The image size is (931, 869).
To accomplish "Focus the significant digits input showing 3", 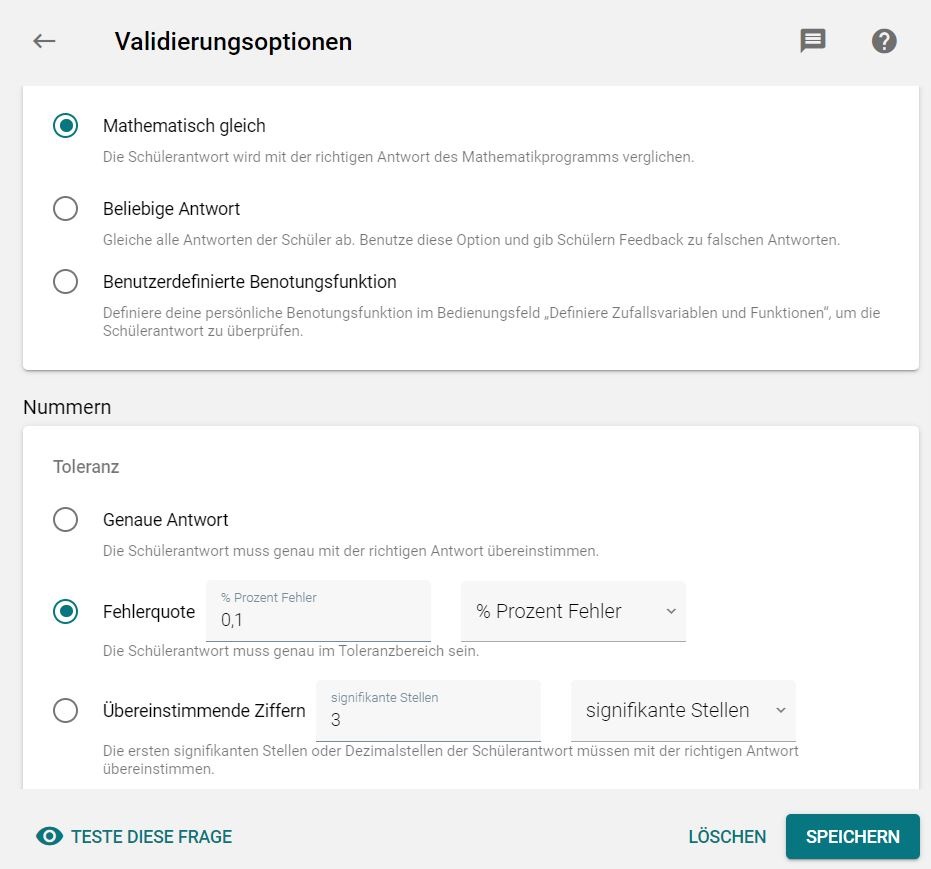I will click(428, 718).
